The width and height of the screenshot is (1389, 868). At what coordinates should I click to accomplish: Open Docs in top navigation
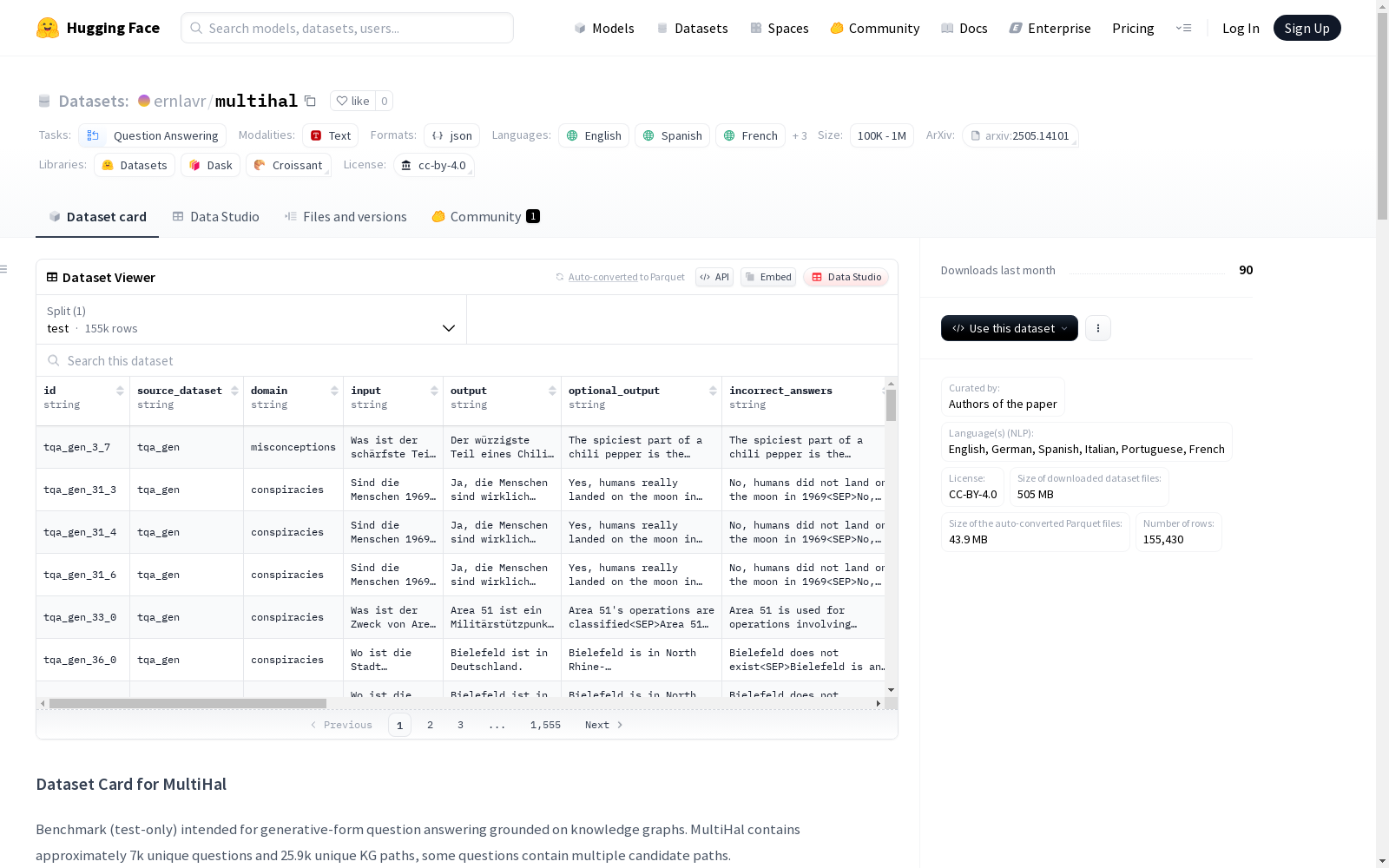(x=964, y=28)
